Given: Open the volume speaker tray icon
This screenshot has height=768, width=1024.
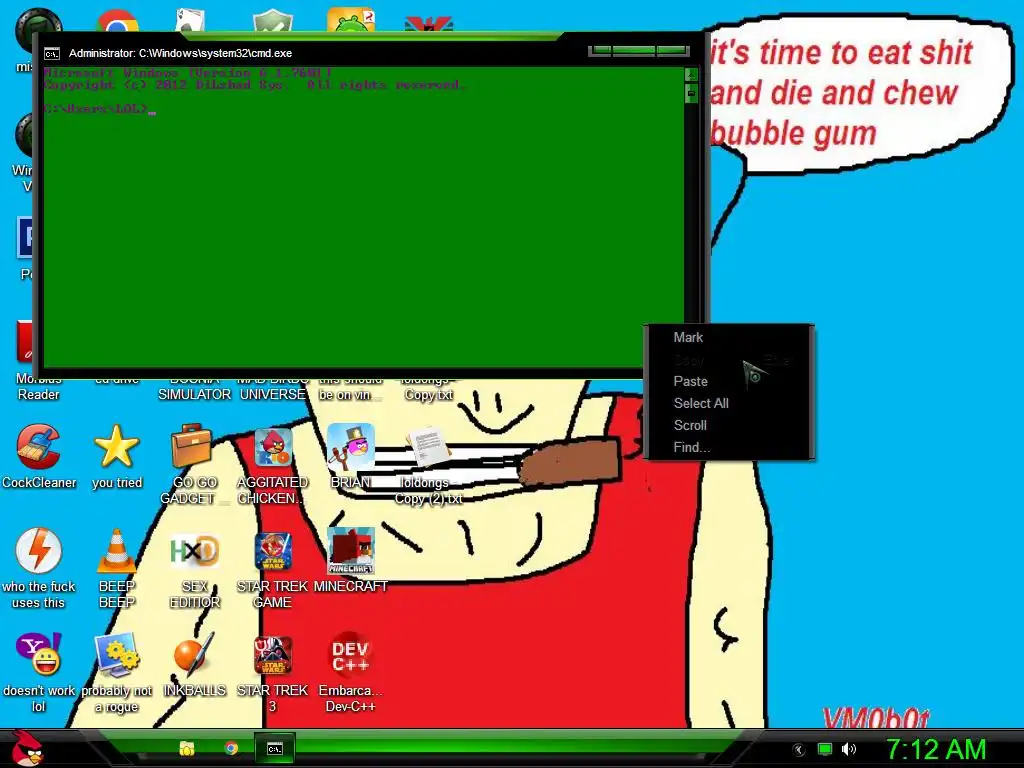Looking at the screenshot, I should [x=848, y=749].
